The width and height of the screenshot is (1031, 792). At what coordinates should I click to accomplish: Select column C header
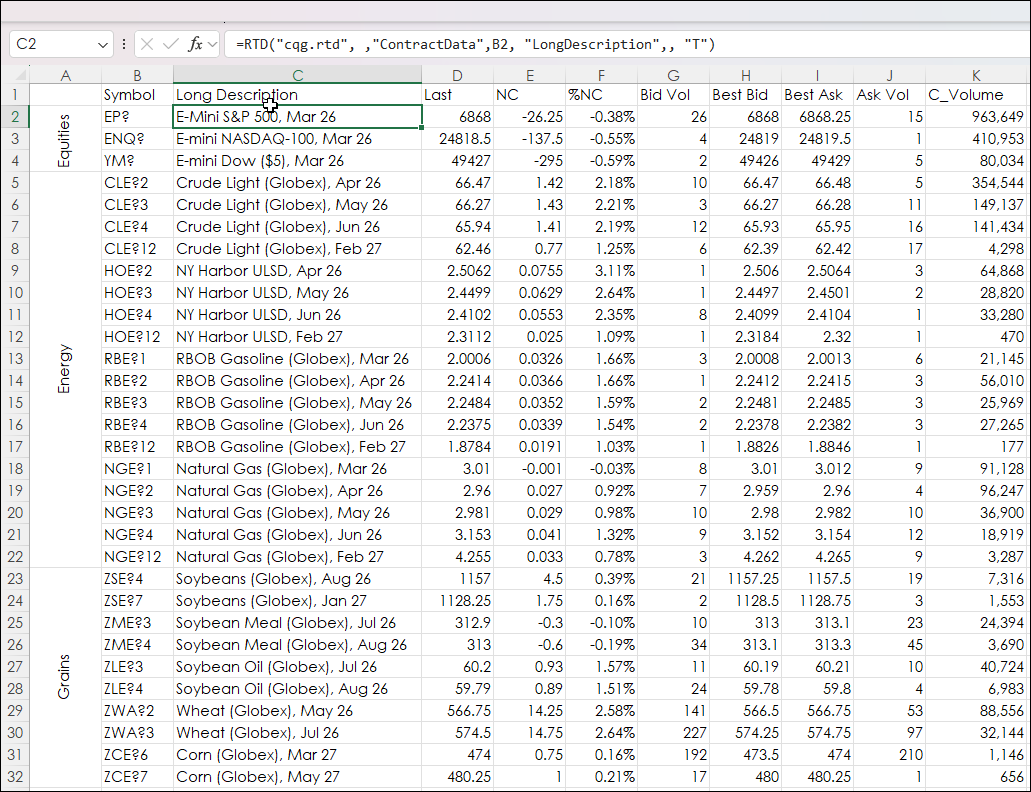(297, 76)
